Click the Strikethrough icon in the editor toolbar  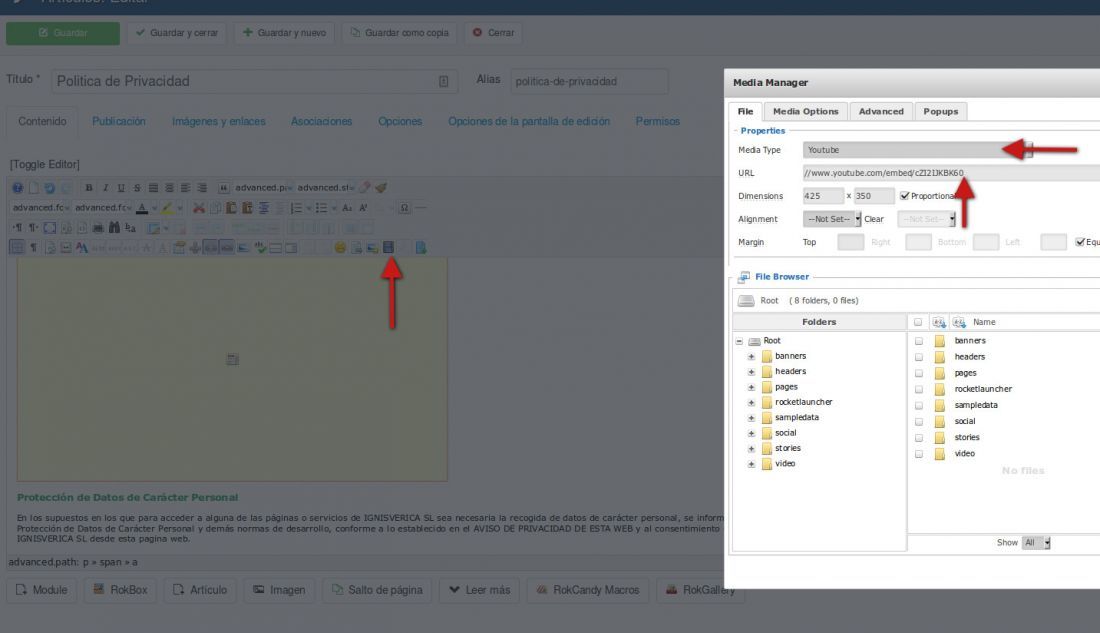[137, 187]
